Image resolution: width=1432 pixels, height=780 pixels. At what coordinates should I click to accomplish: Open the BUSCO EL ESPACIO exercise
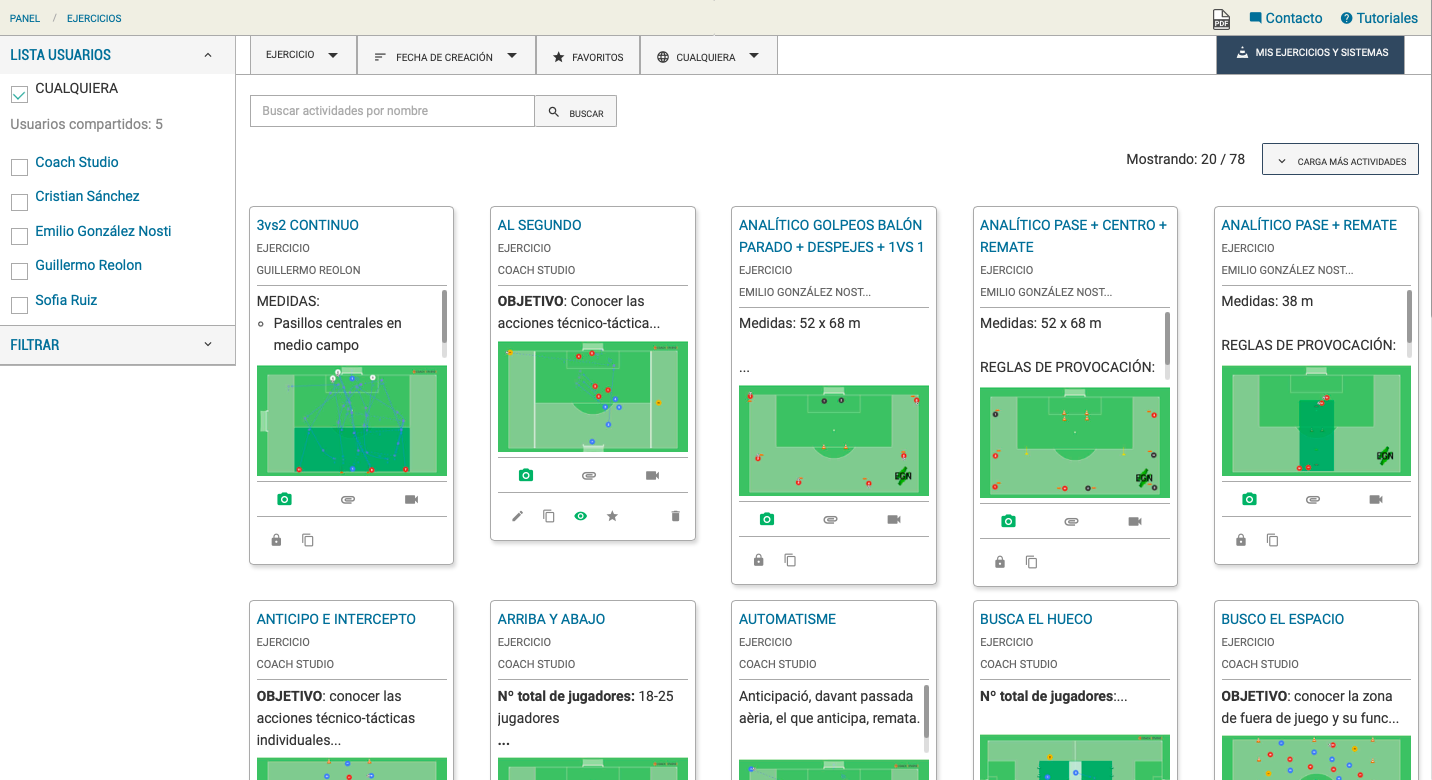pyautogui.click(x=1282, y=619)
